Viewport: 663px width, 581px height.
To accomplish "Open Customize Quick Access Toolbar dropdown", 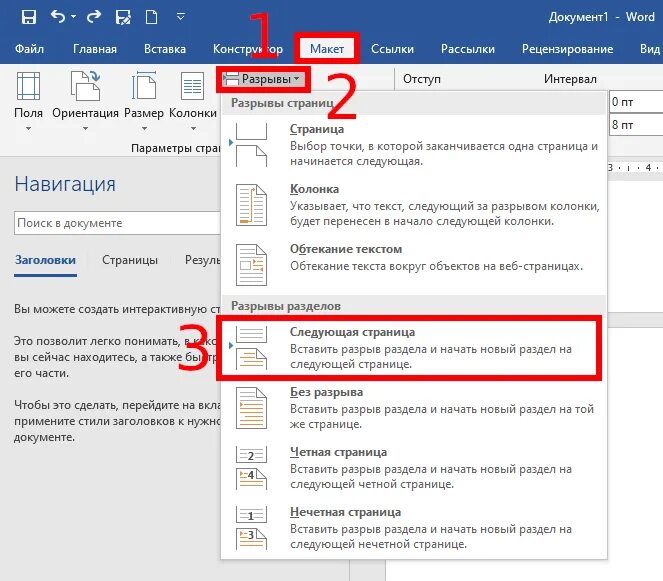I will pos(181,17).
